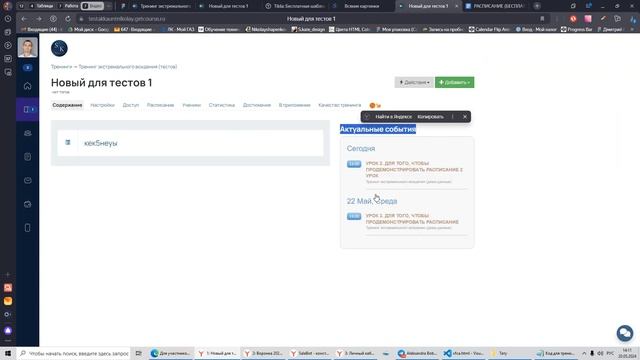Click the pink extension icon in toolbar
This screenshot has width=640, height=360.
[588, 19]
